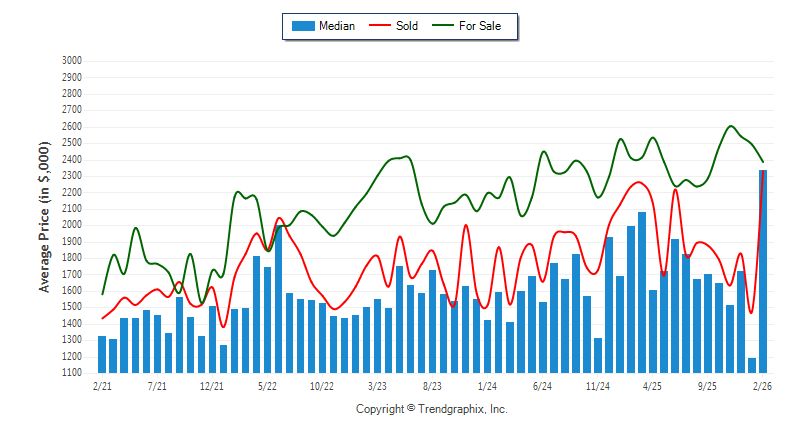Select the 9/25 x-axis label
Screen dimensions: 800x434
point(707,385)
